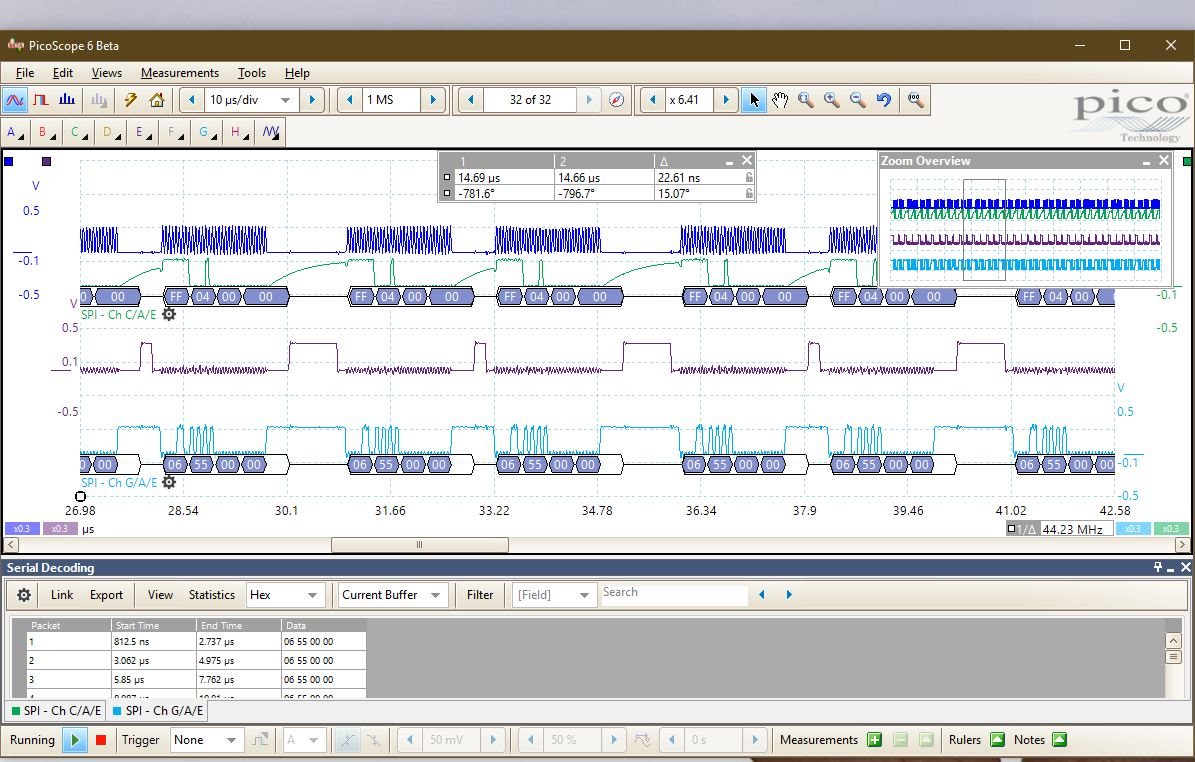Click the serial decoding Search field
The width and height of the screenshot is (1195, 762).
point(674,594)
